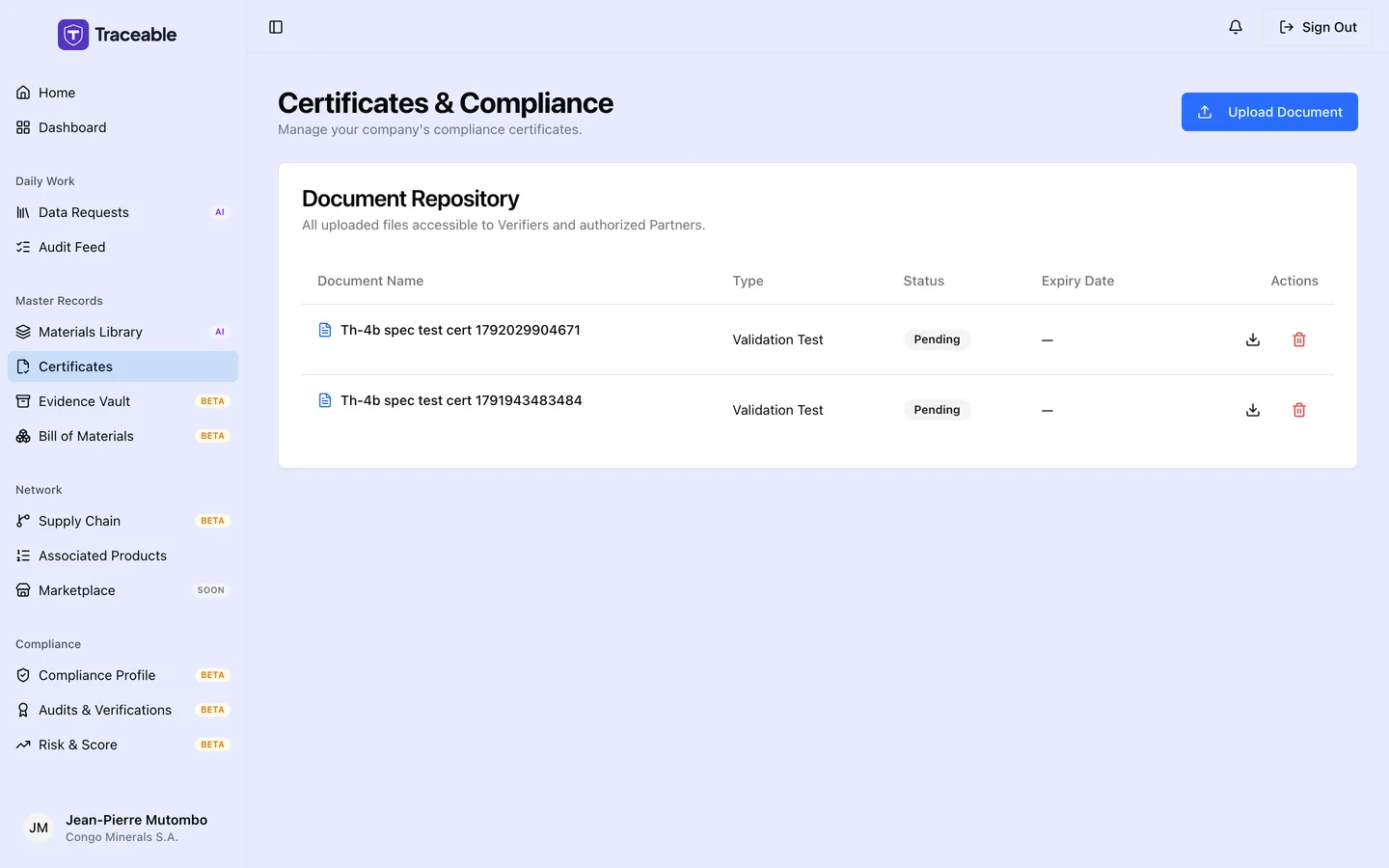Click the JM avatar circle
Image resolution: width=1389 pixels, height=868 pixels.
[39, 827]
